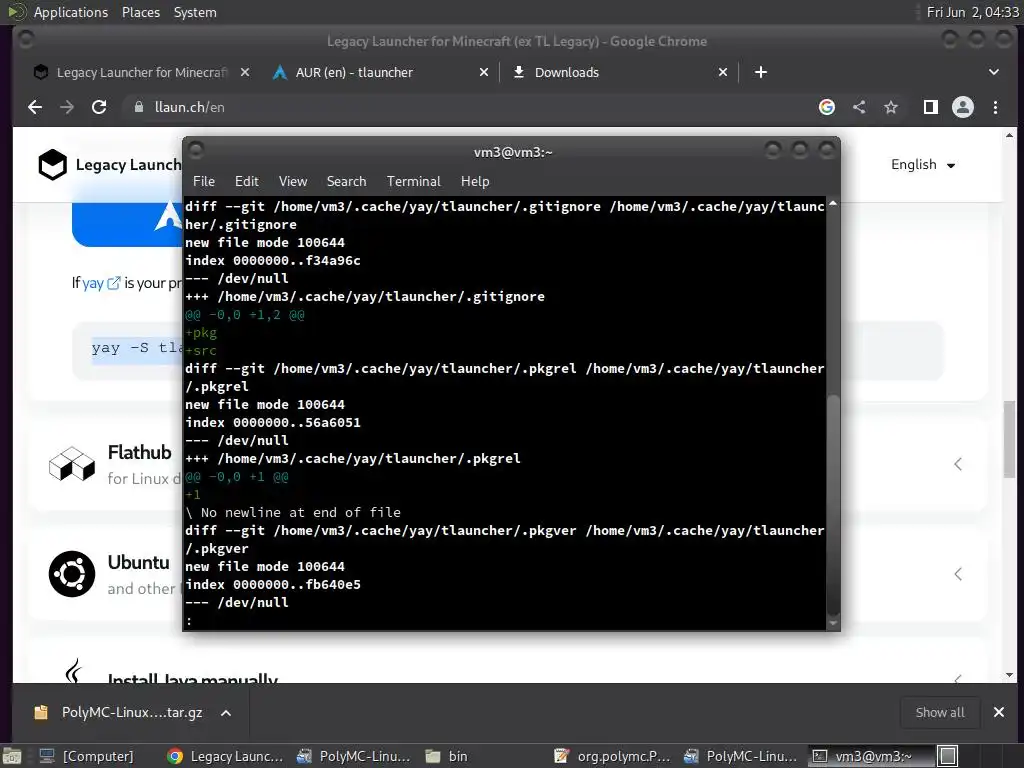The height and width of the screenshot is (768, 1024).
Task: Click Show all downloads button
Action: [940, 712]
